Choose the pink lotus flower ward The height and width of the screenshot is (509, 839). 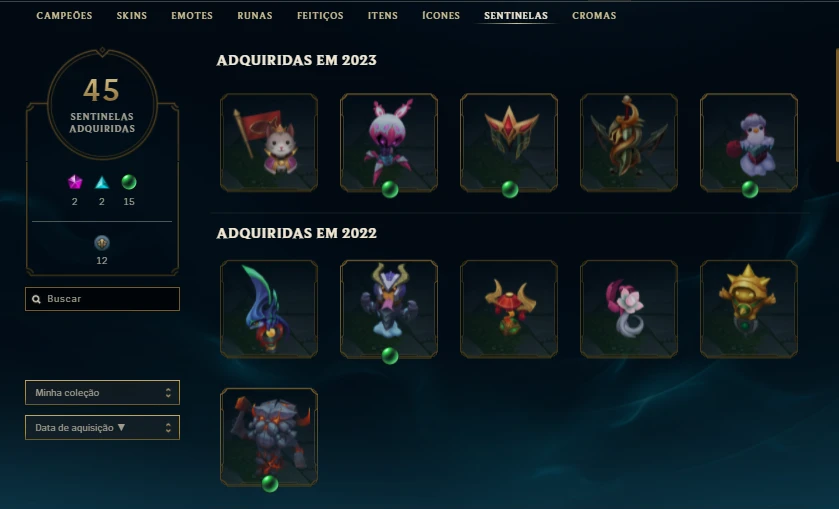point(629,309)
